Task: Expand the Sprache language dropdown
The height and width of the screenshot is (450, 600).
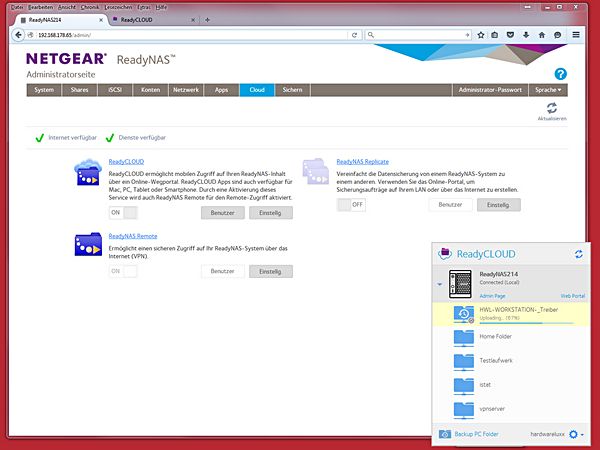Action: (x=548, y=90)
